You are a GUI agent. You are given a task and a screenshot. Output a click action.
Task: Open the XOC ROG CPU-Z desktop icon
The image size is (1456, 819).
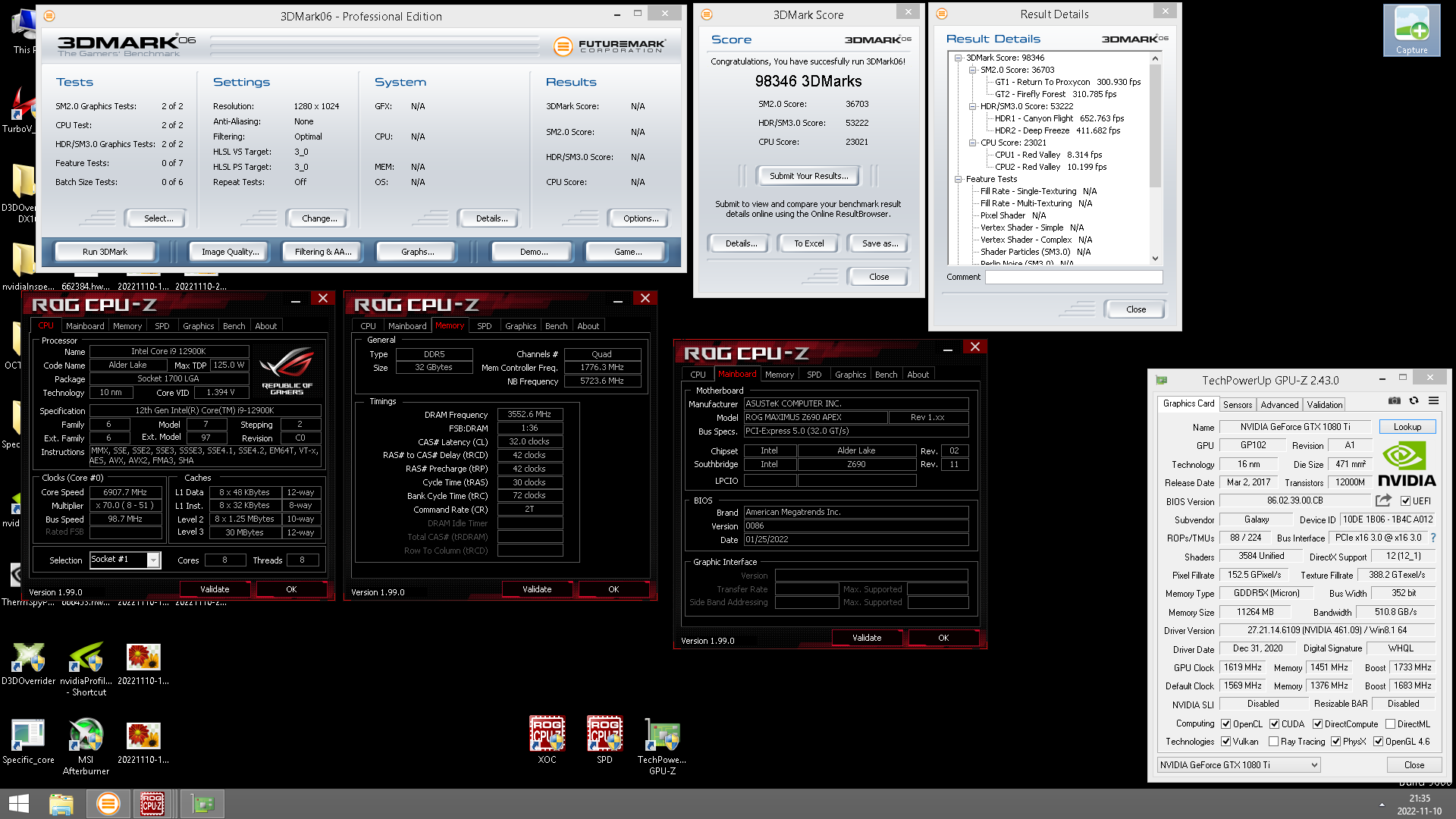[x=547, y=740]
